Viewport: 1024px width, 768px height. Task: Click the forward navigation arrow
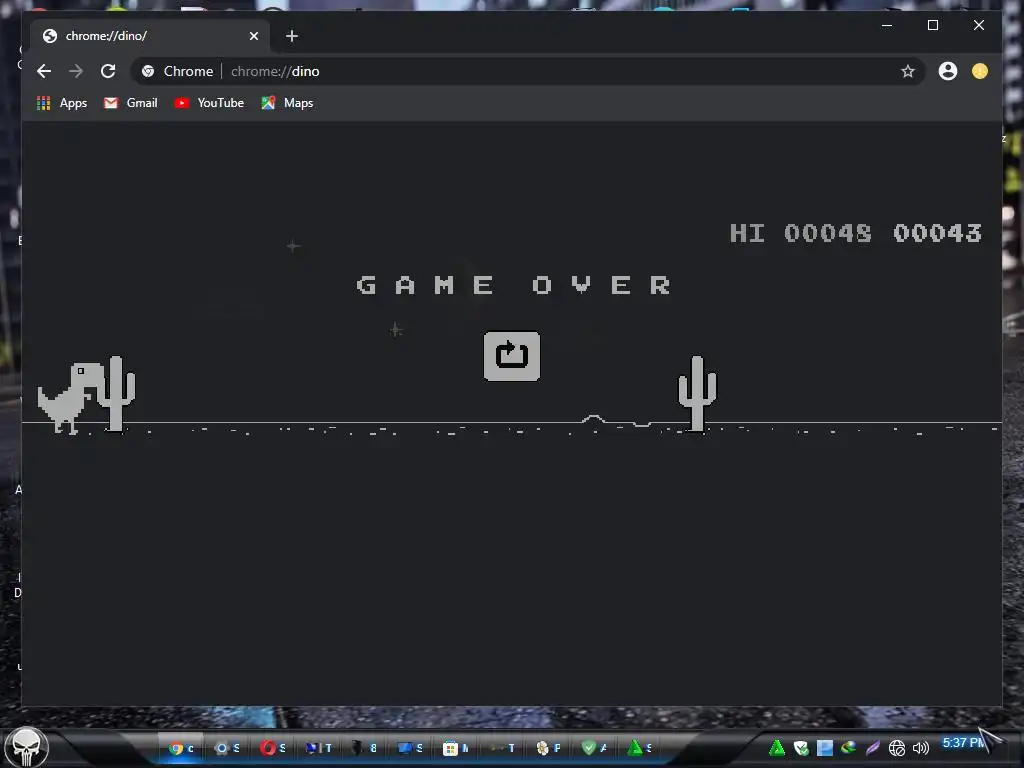click(x=76, y=71)
